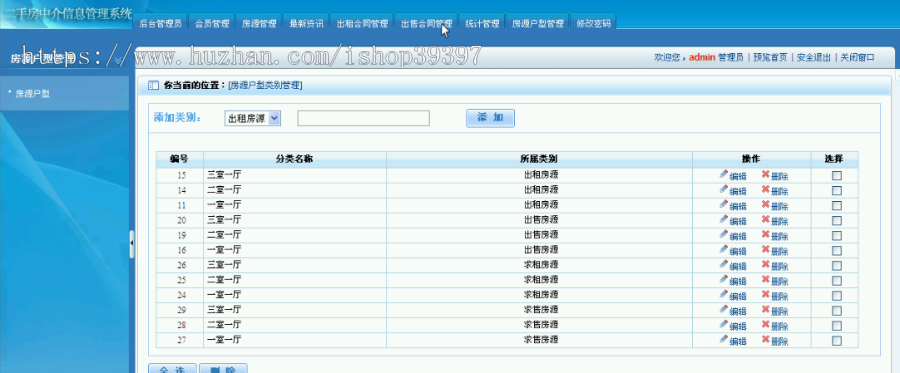Open the 出租房源 category dropdown
The width and height of the screenshot is (900, 373).
(x=252, y=118)
